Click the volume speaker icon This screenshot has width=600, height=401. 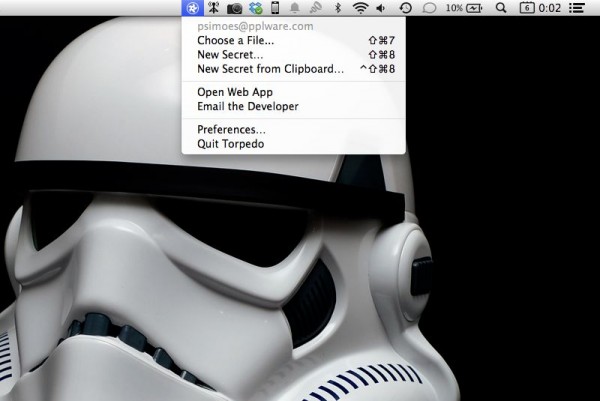[381, 8]
